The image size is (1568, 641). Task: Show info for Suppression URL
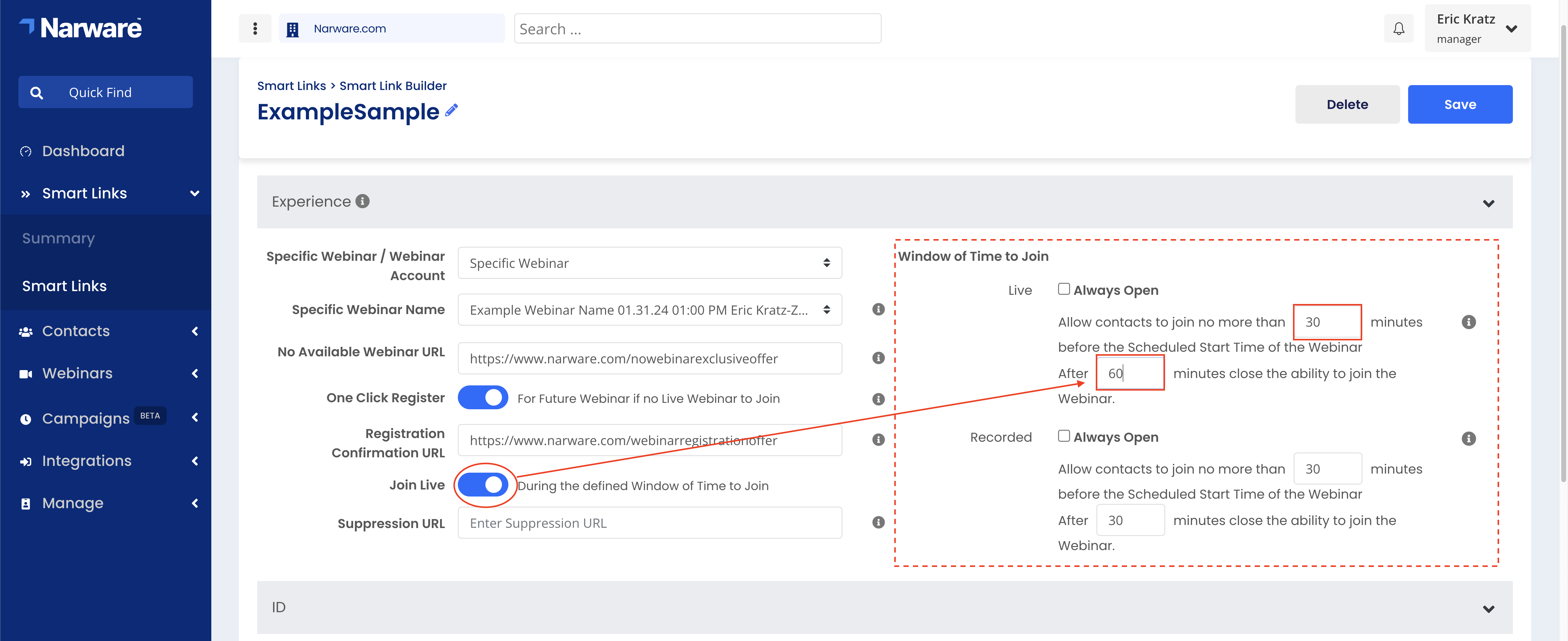tap(878, 523)
